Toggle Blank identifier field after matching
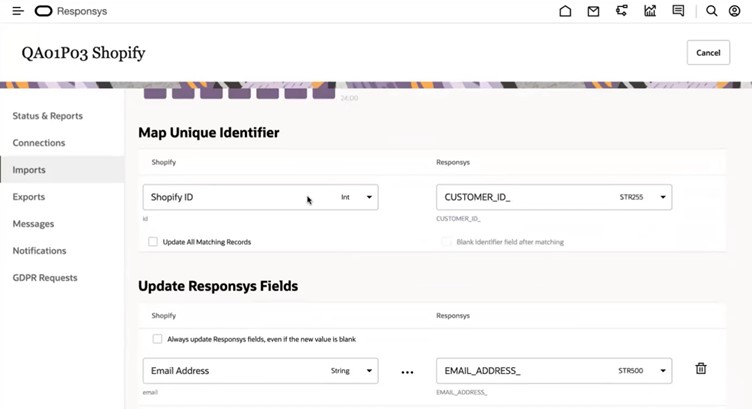The width and height of the screenshot is (752, 409). tap(446, 242)
